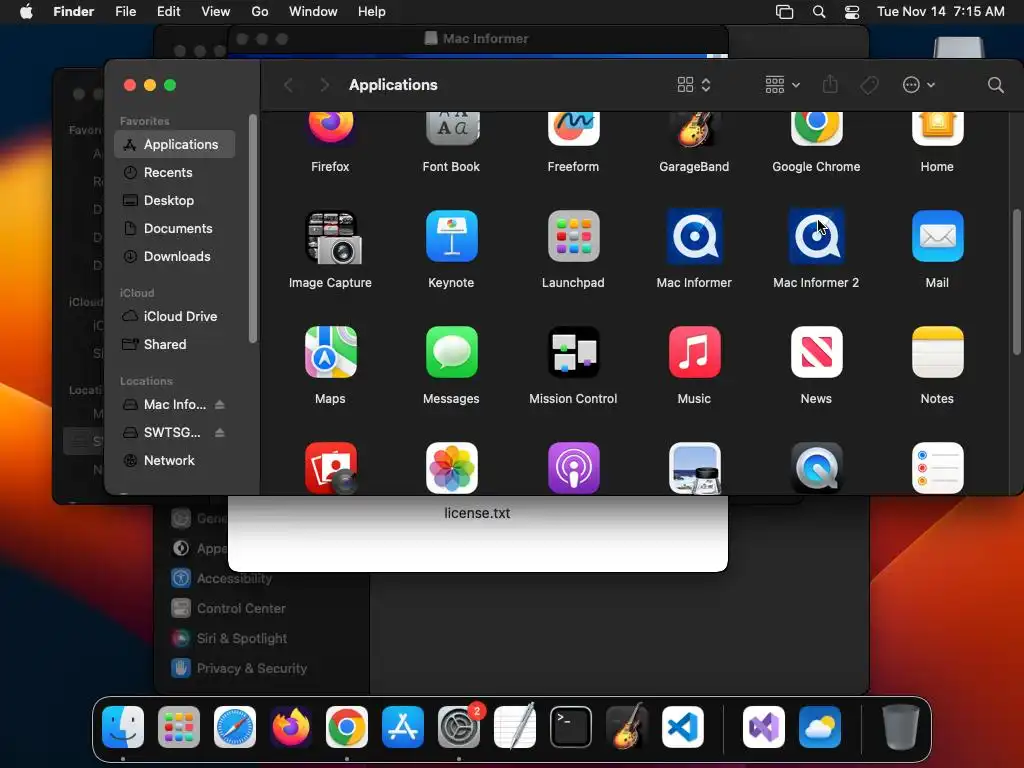Open the Group By dropdown in toolbar
The width and height of the screenshot is (1024, 768).
pos(782,85)
